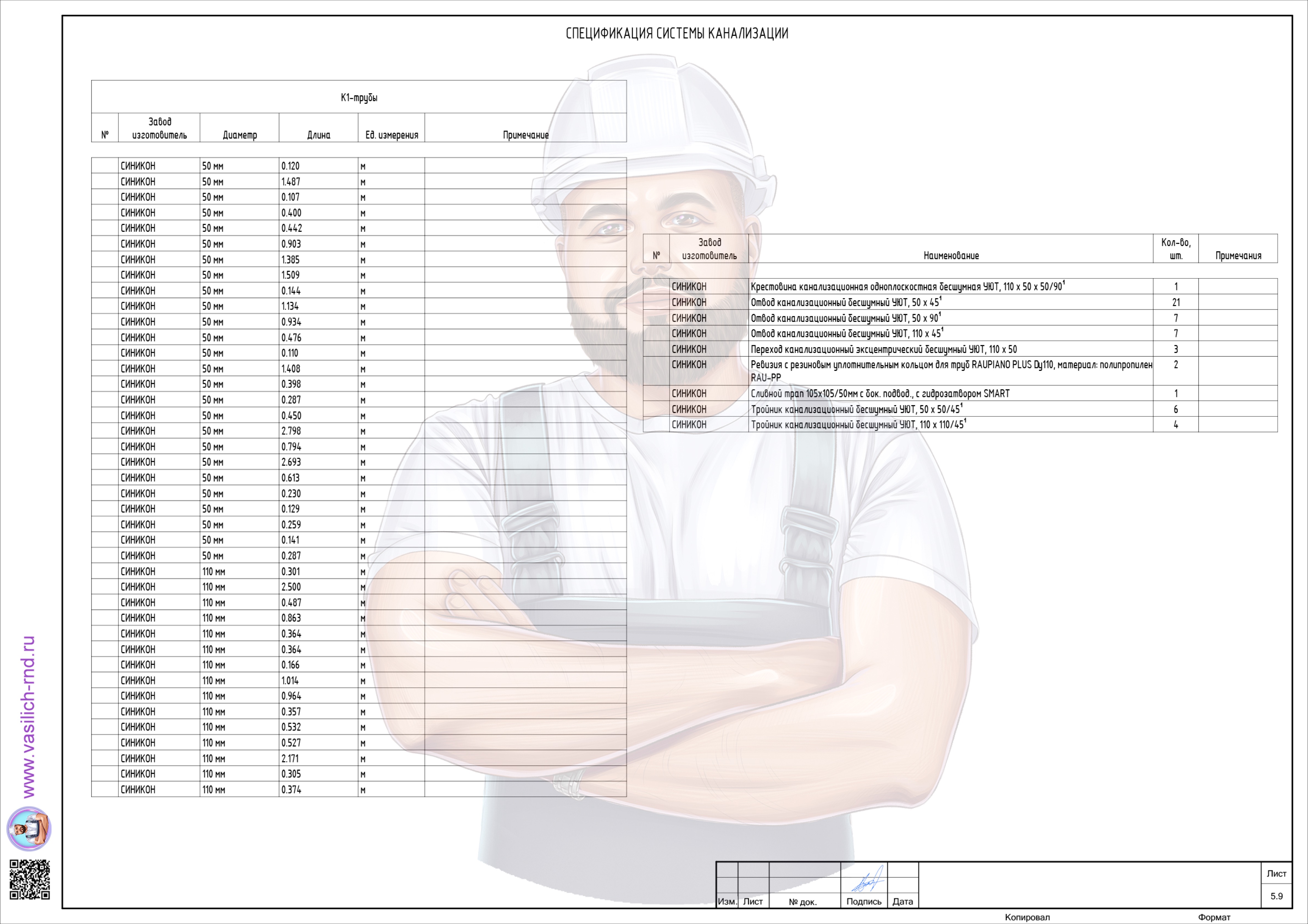Click the sheet number 5.9
The height and width of the screenshot is (924, 1308).
pos(1276,896)
